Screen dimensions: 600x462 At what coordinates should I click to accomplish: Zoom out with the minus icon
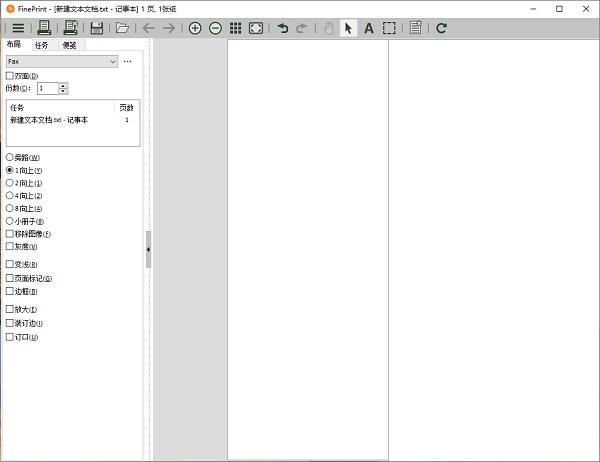click(x=215, y=29)
